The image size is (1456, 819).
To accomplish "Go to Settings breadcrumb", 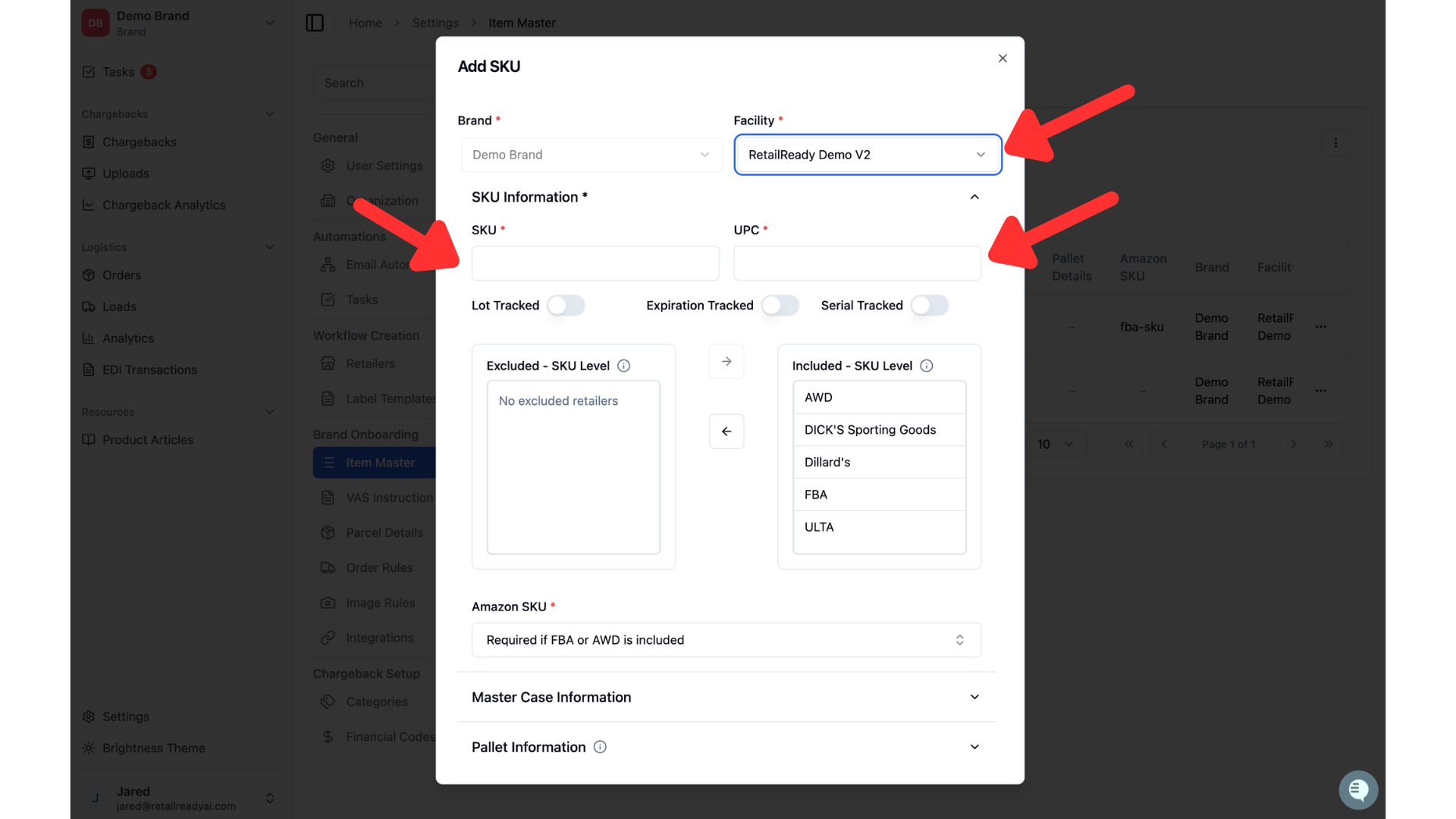I will (x=435, y=23).
